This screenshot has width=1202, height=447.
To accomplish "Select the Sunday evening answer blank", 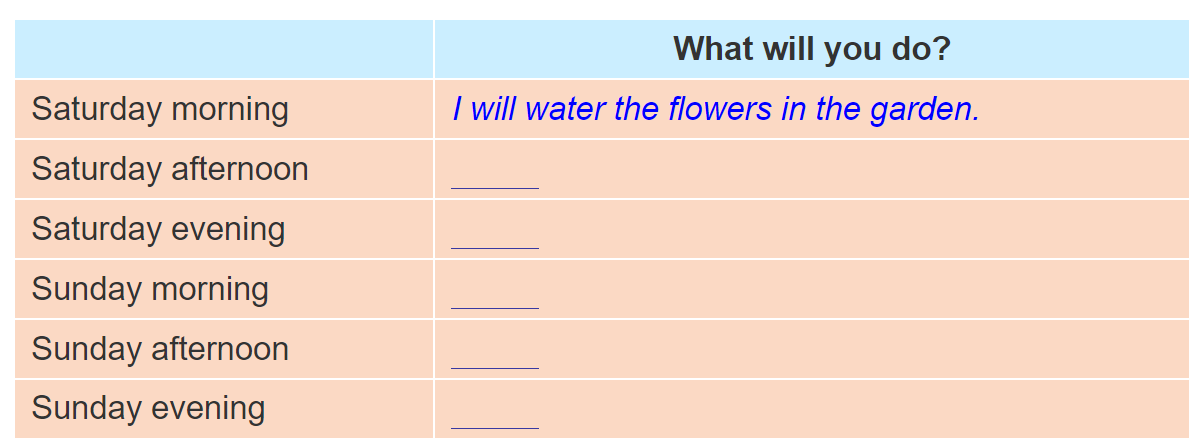I will [495, 418].
